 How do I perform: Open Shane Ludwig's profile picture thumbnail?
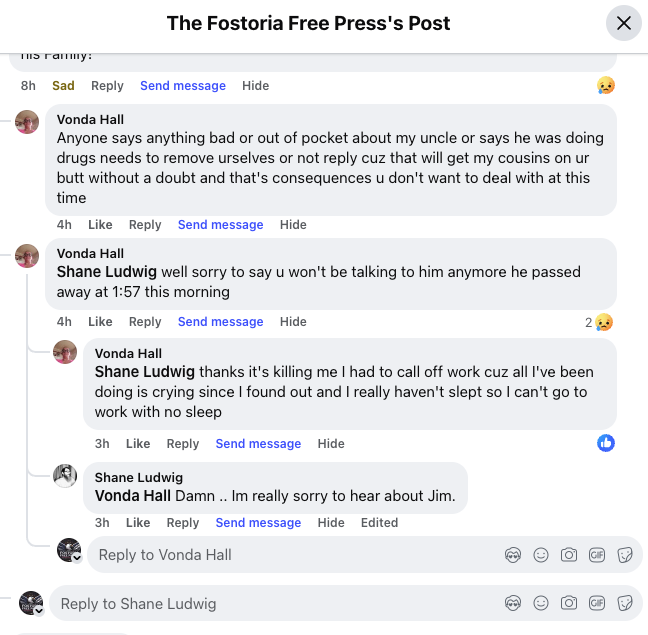65,476
